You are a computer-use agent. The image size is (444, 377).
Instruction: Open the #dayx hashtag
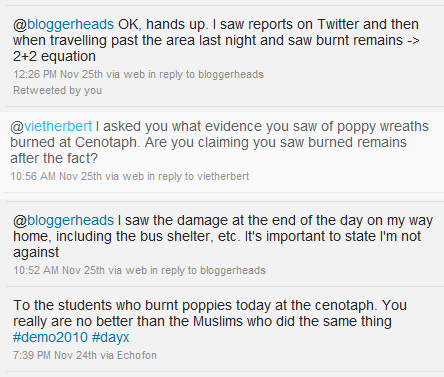coord(110,338)
